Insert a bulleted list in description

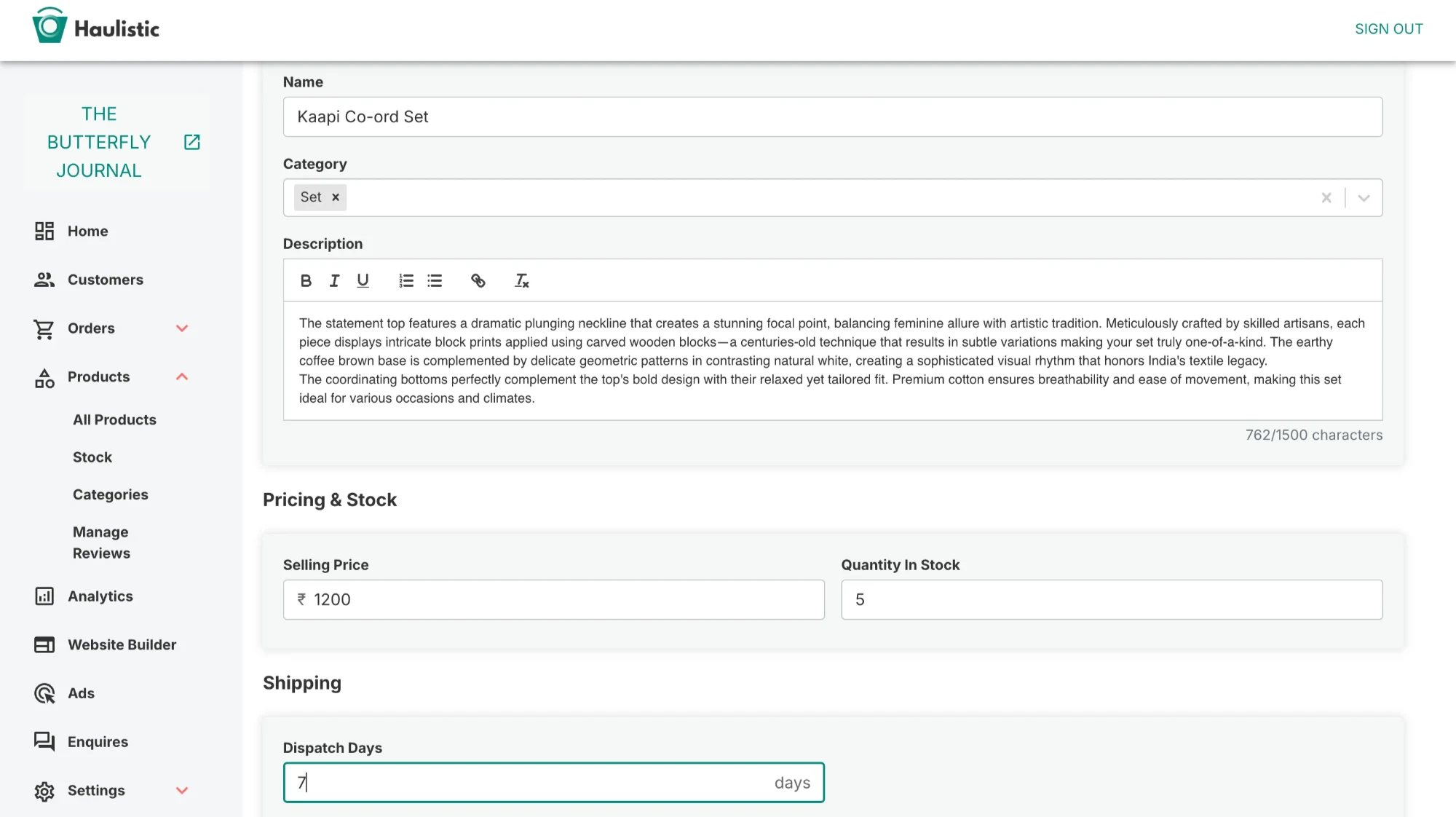point(435,281)
